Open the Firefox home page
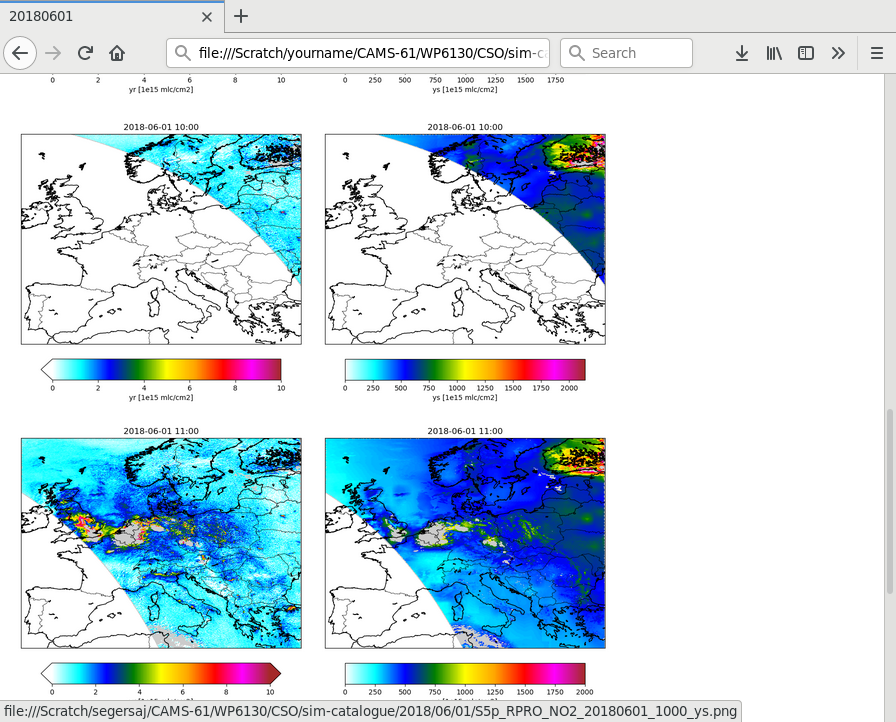 click(117, 53)
